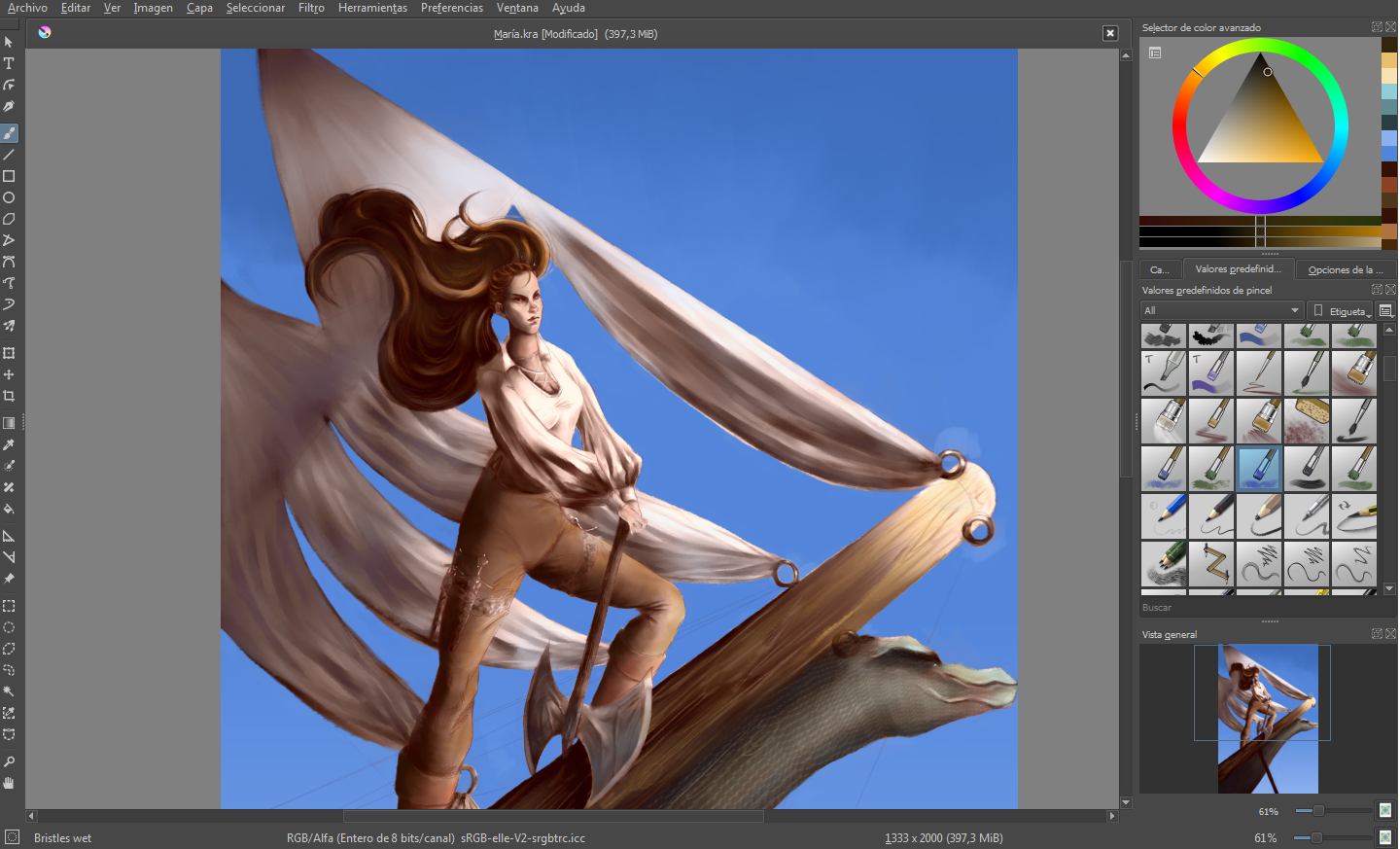Select the Gradient tool
Screen dimensions: 1400x849
coord(9,423)
